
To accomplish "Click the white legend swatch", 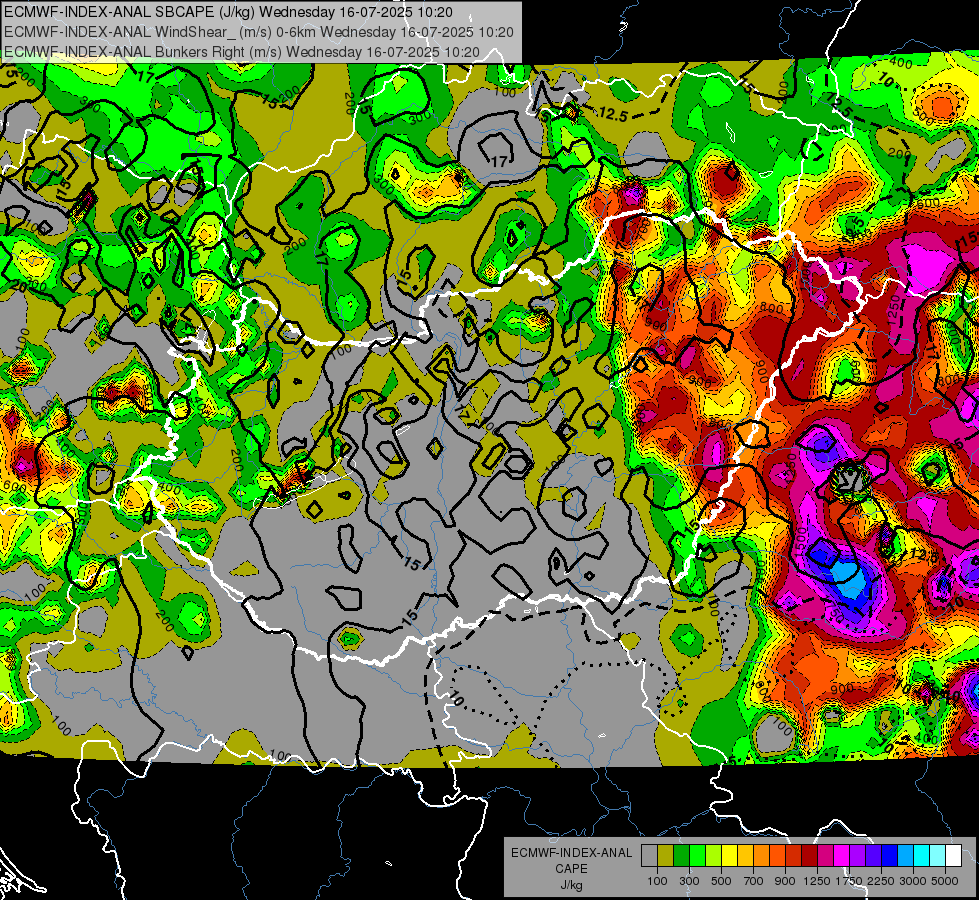I will [953, 856].
